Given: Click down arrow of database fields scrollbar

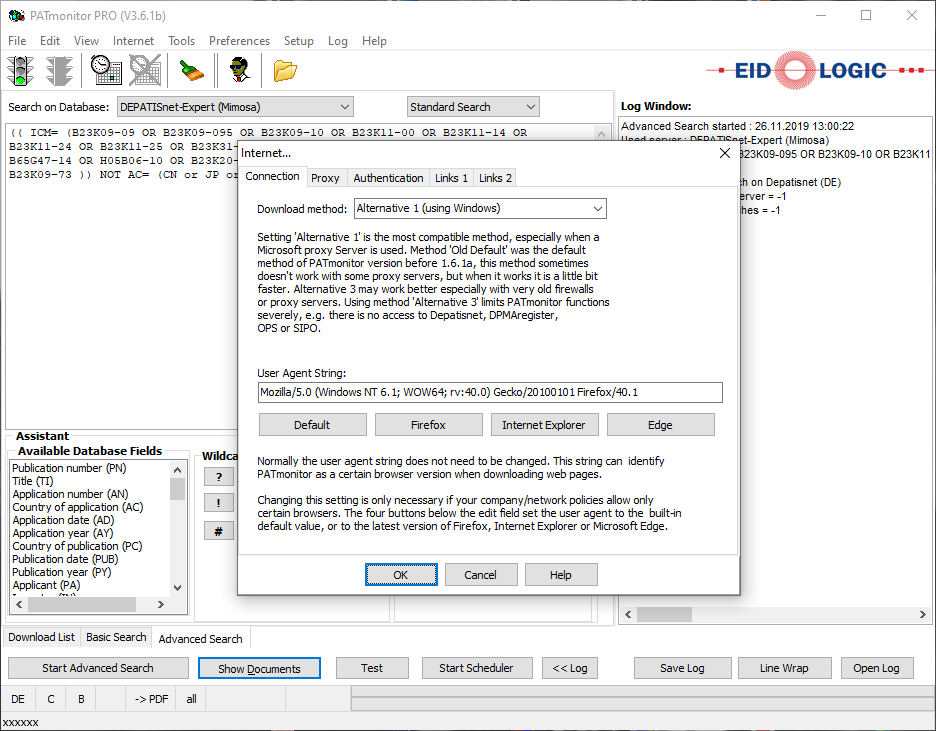Looking at the screenshot, I should click(177, 588).
